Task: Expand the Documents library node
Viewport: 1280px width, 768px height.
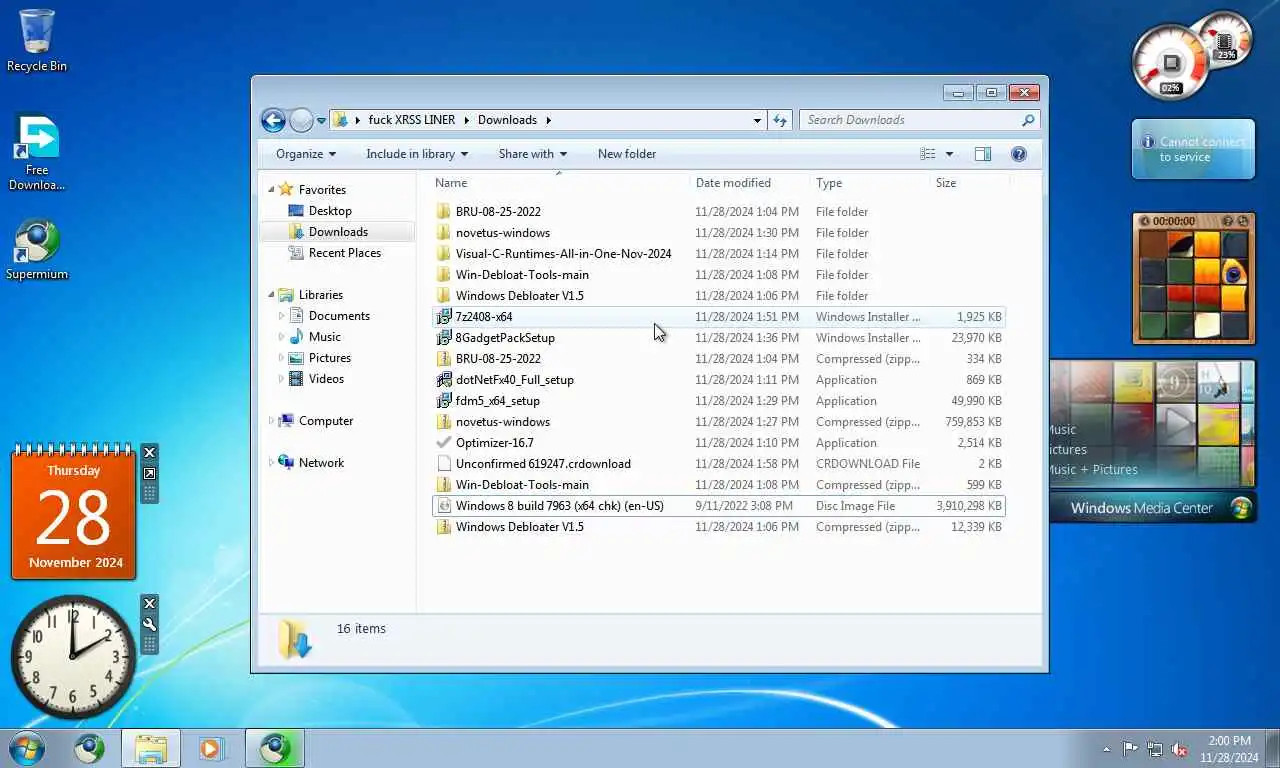Action: (281, 316)
